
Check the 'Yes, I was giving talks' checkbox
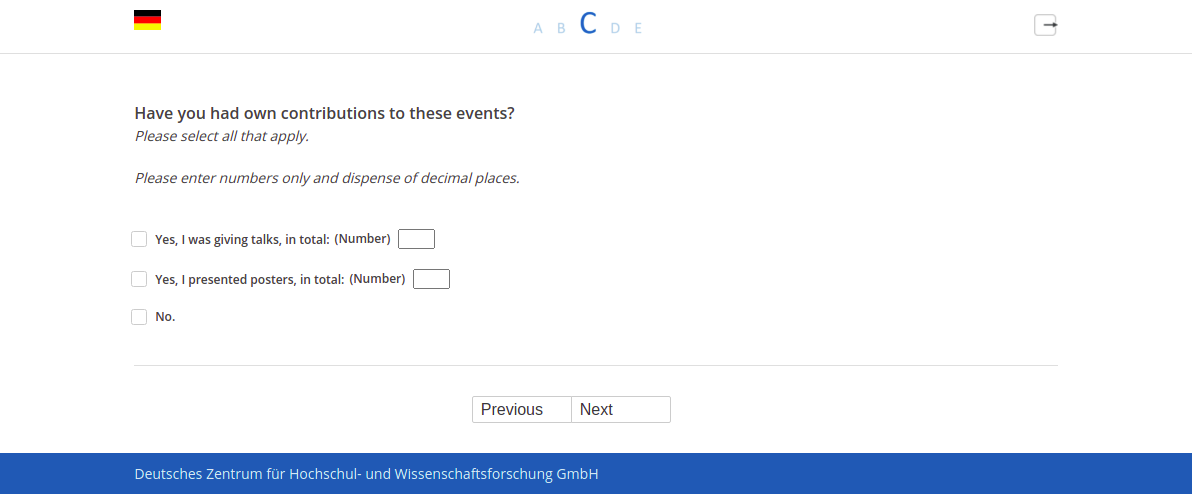[139, 239]
